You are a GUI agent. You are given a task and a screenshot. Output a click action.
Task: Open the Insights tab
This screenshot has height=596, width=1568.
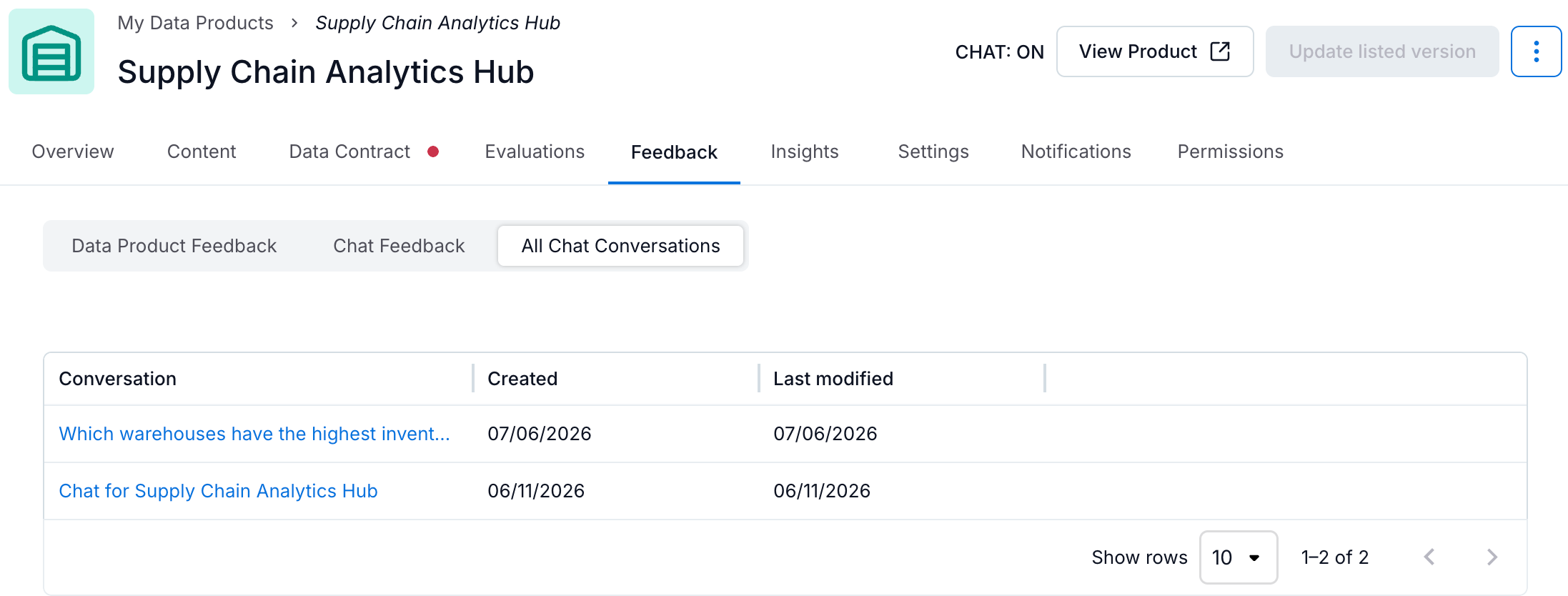tap(805, 152)
